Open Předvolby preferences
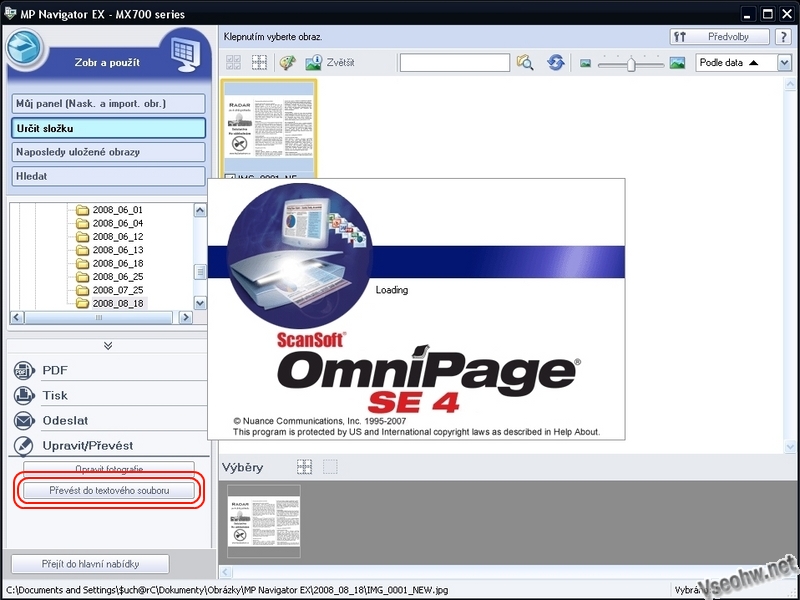The width and height of the screenshot is (800, 600). 719,37
